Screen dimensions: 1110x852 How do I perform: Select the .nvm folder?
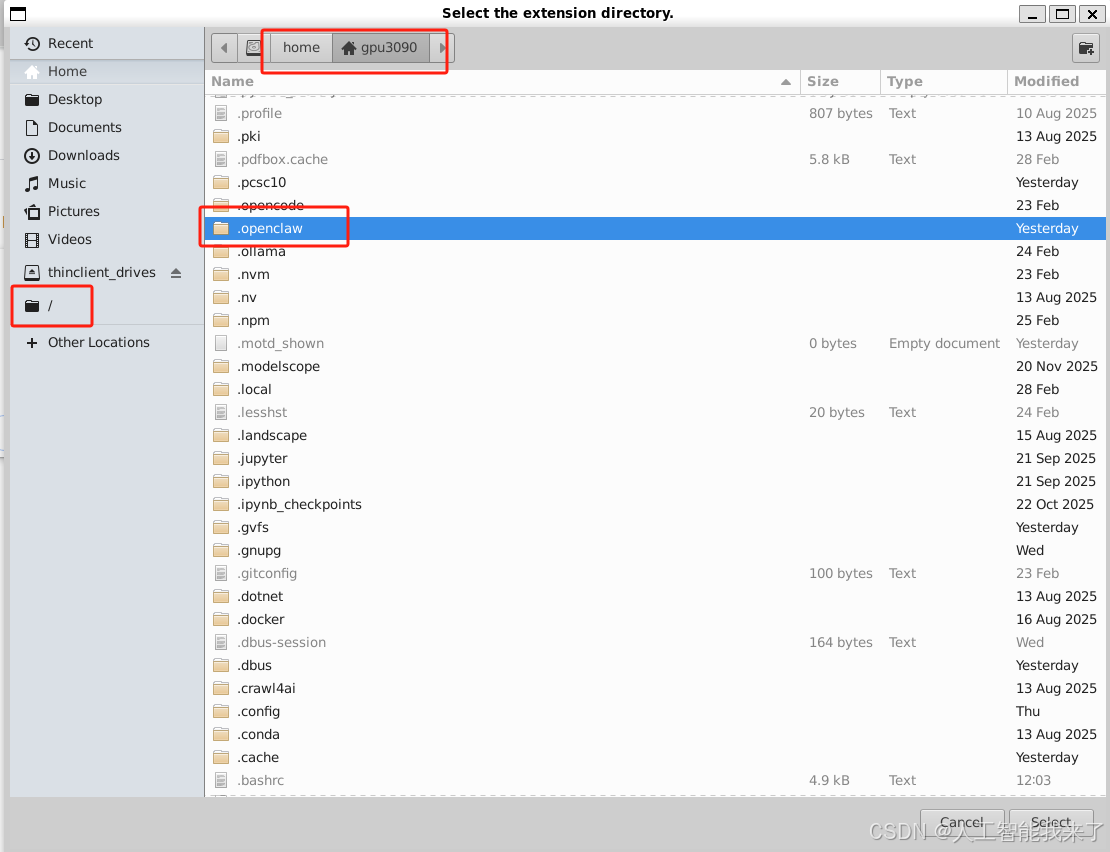[656, 275]
